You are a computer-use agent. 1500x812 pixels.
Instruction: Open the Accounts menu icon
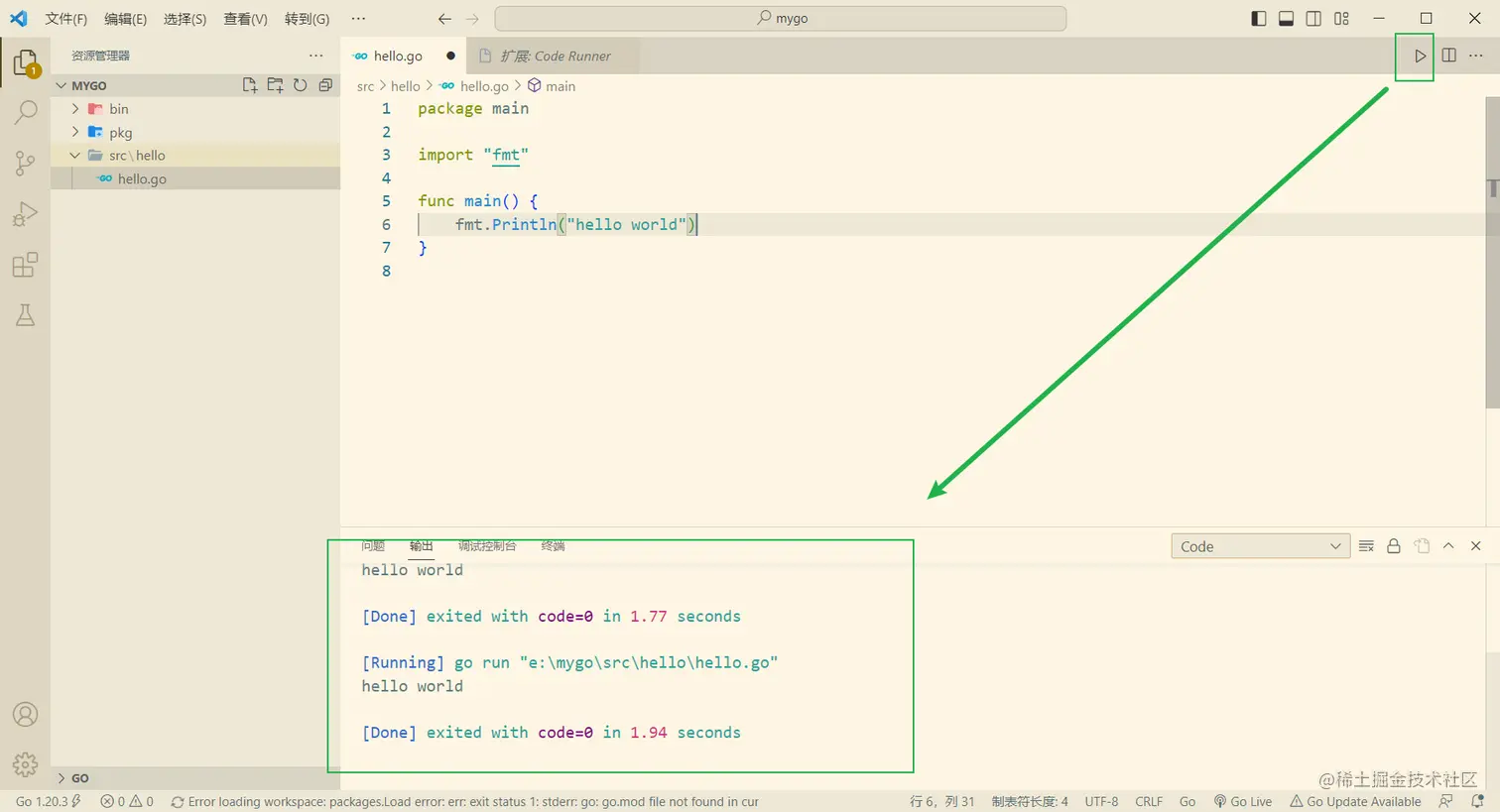pos(26,715)
